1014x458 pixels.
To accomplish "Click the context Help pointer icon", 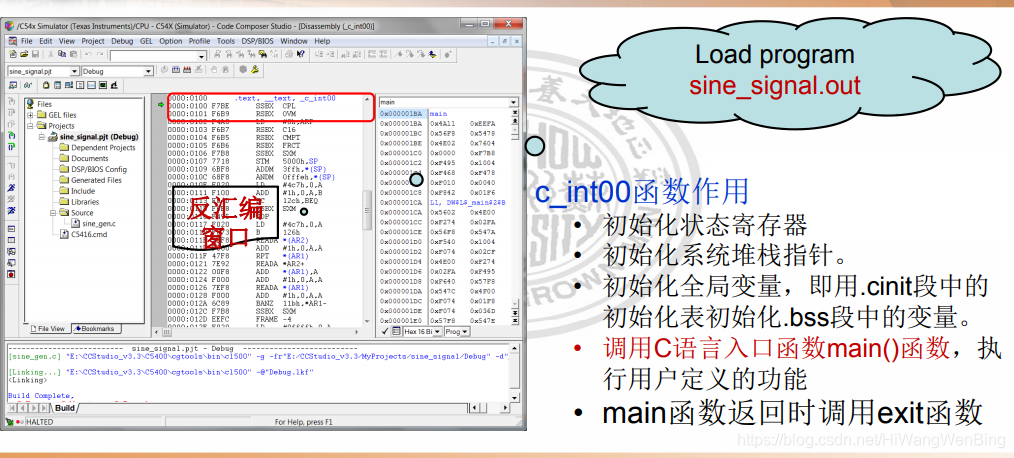I will coord(300,54).
